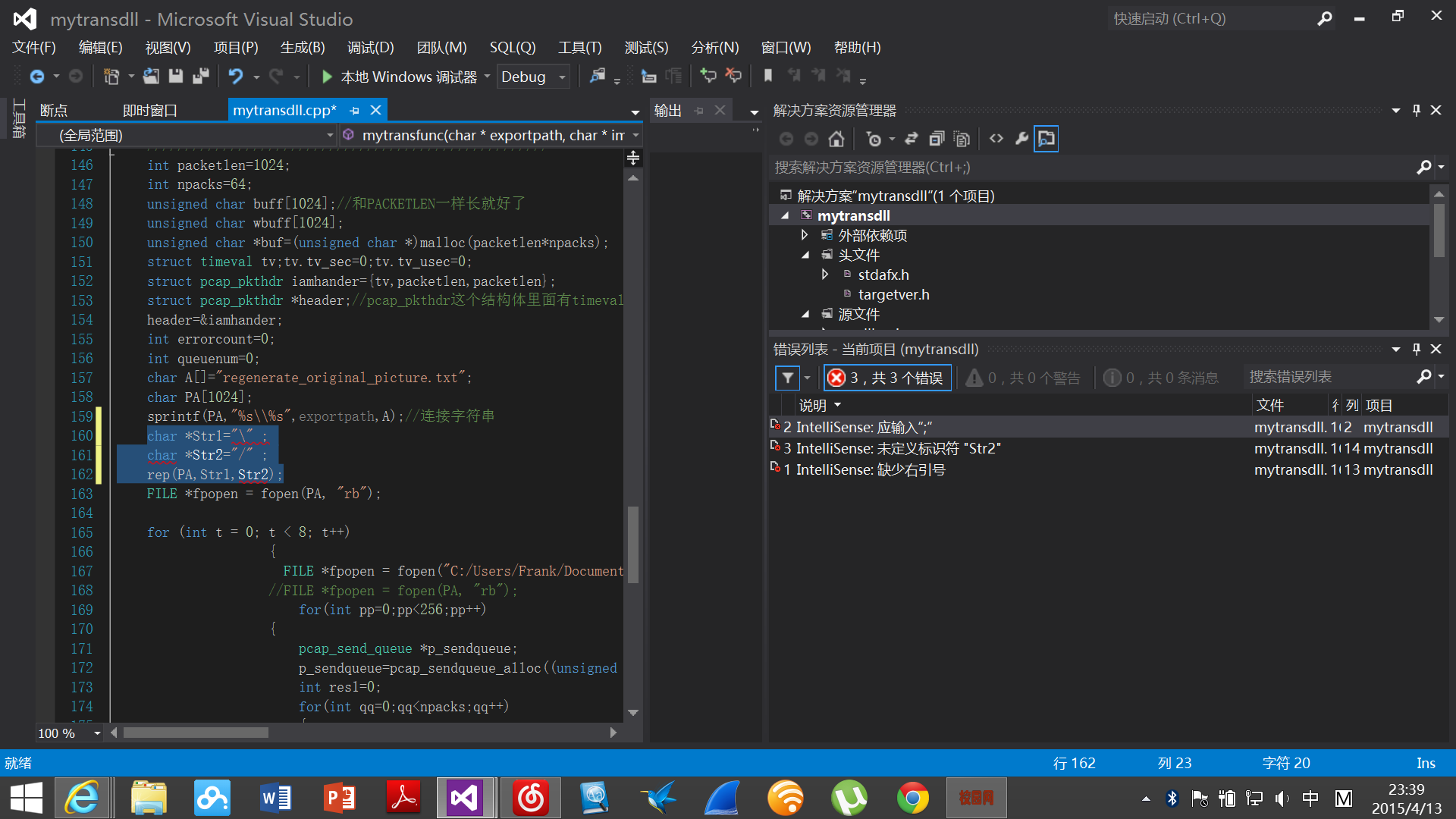The width and height of the screenshot is (1456, 819).
Task: Open the 工具箱 side panel tab
Action: pos(20,119)
